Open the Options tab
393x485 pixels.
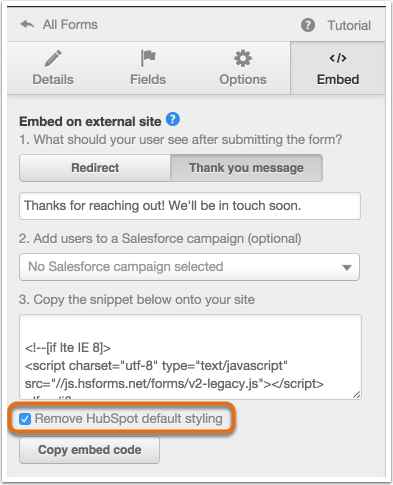point(243,68)
